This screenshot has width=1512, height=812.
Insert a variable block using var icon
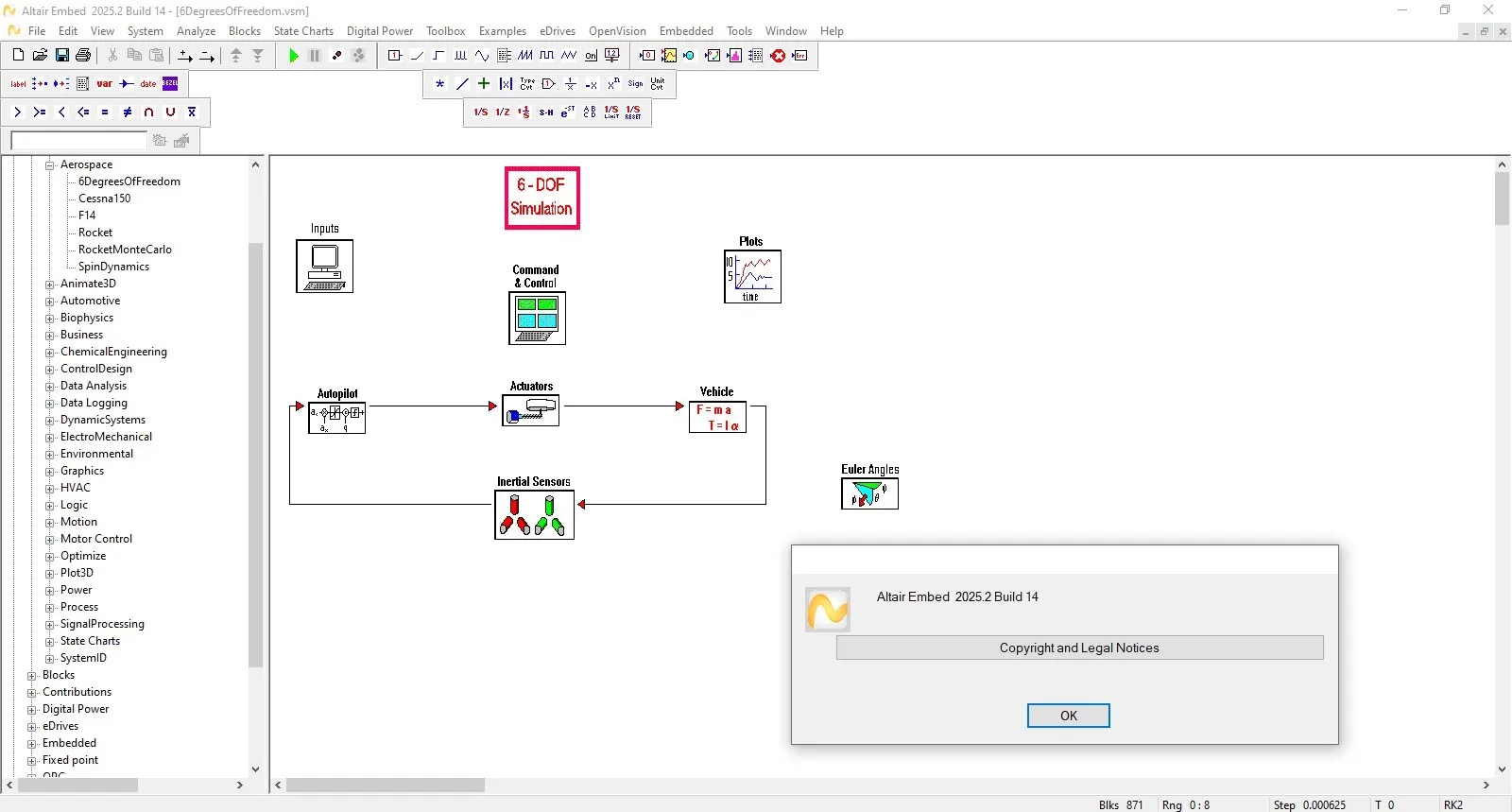(105, 84)
